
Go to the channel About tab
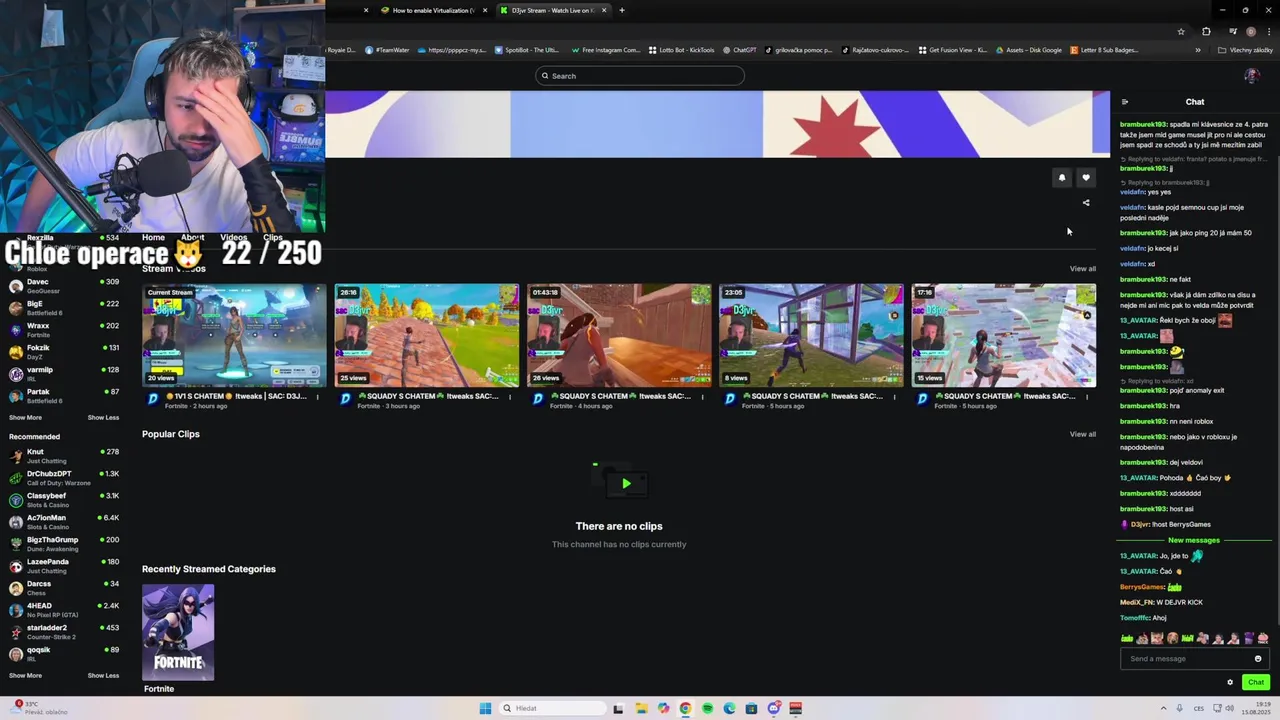pyautogui.click(x=192, y=238)
